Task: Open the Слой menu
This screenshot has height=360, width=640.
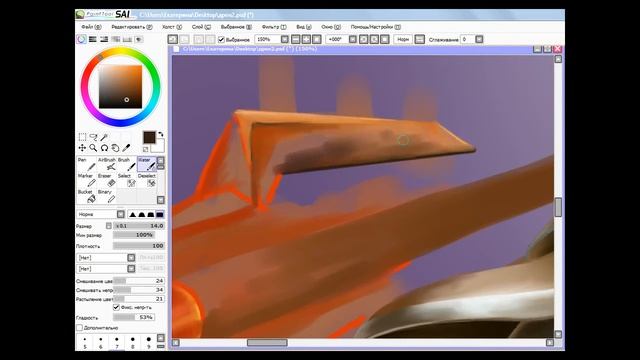Action: pyautogui.click(x=201, y=27)
